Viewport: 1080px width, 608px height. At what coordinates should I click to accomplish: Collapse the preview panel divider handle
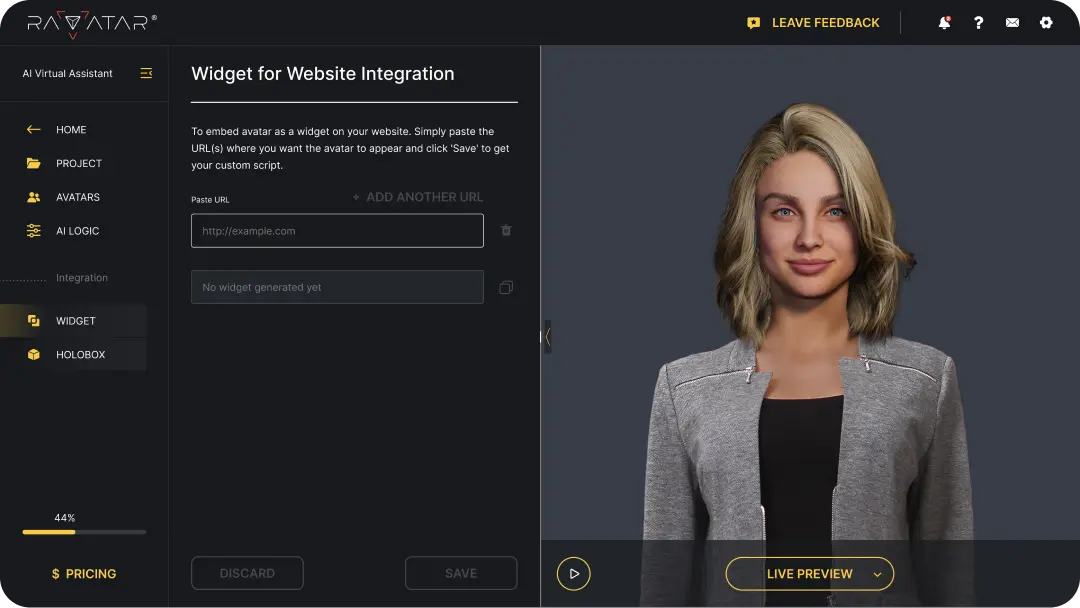tap(546, 336)
